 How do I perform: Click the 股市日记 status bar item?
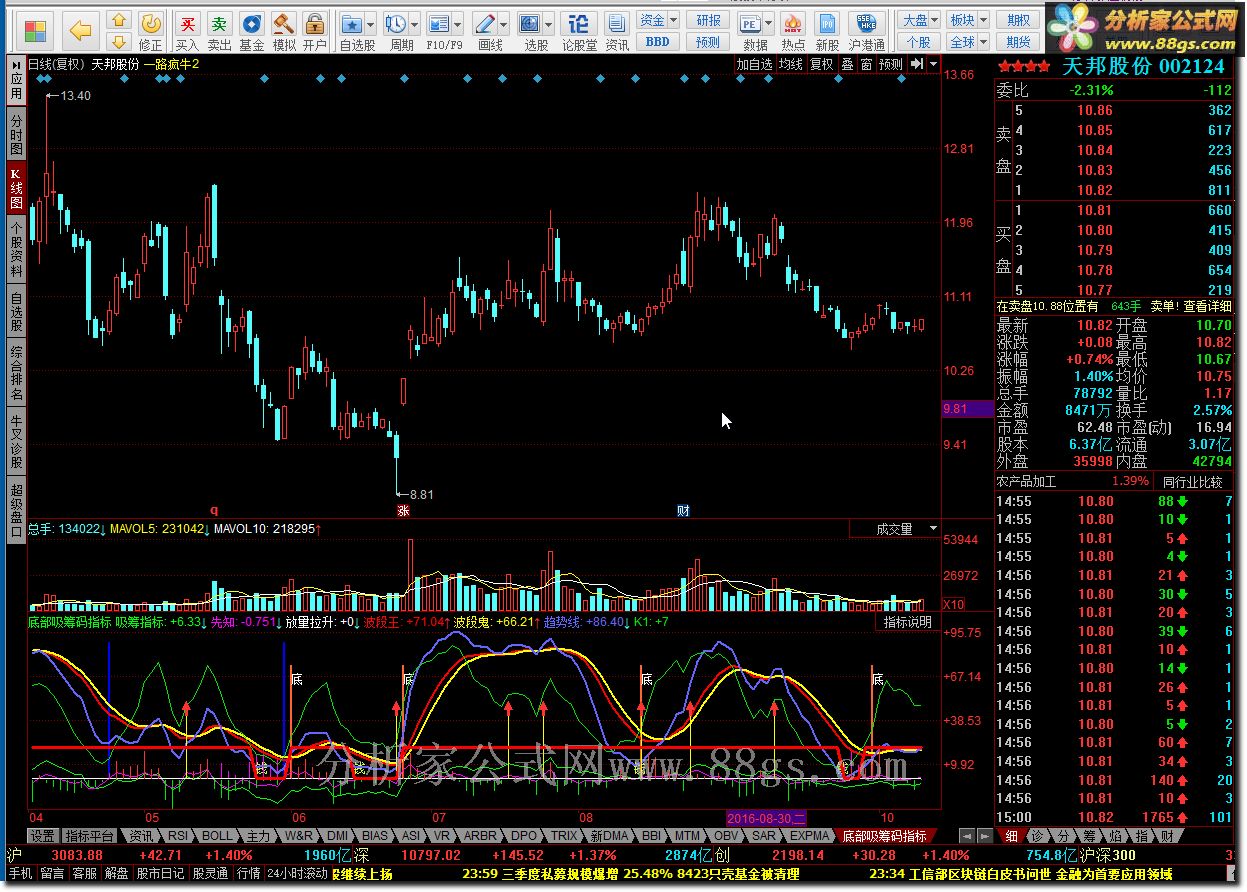[161, 873]
